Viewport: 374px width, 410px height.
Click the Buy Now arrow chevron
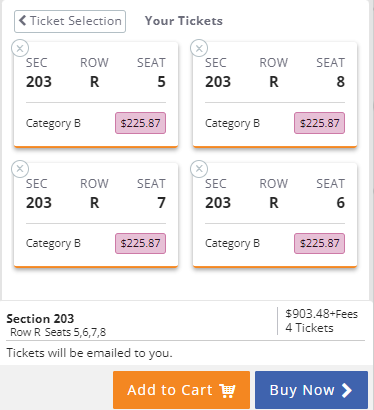click(347, 390)
